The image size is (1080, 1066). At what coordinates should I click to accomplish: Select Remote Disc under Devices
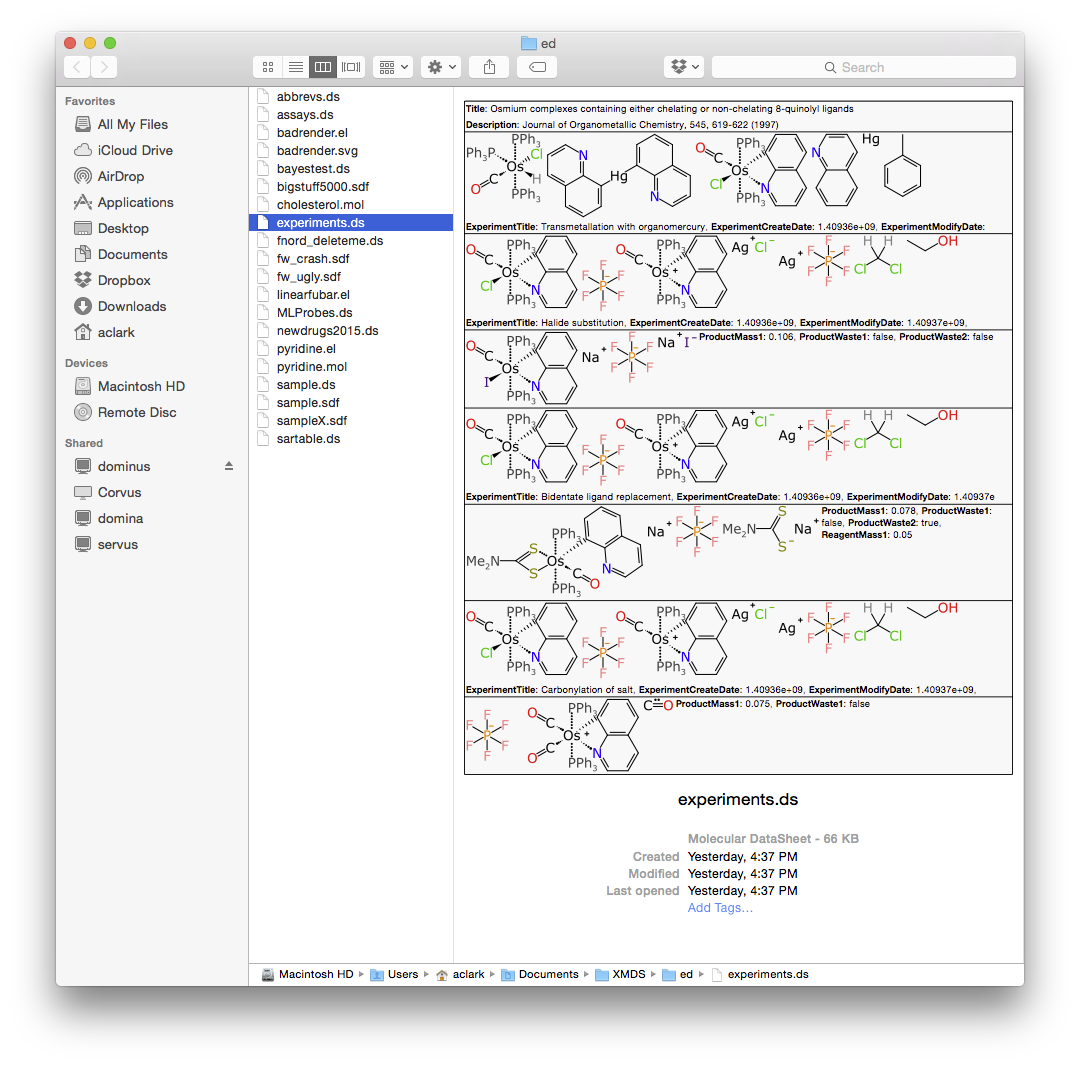click(x=137, y=412)
